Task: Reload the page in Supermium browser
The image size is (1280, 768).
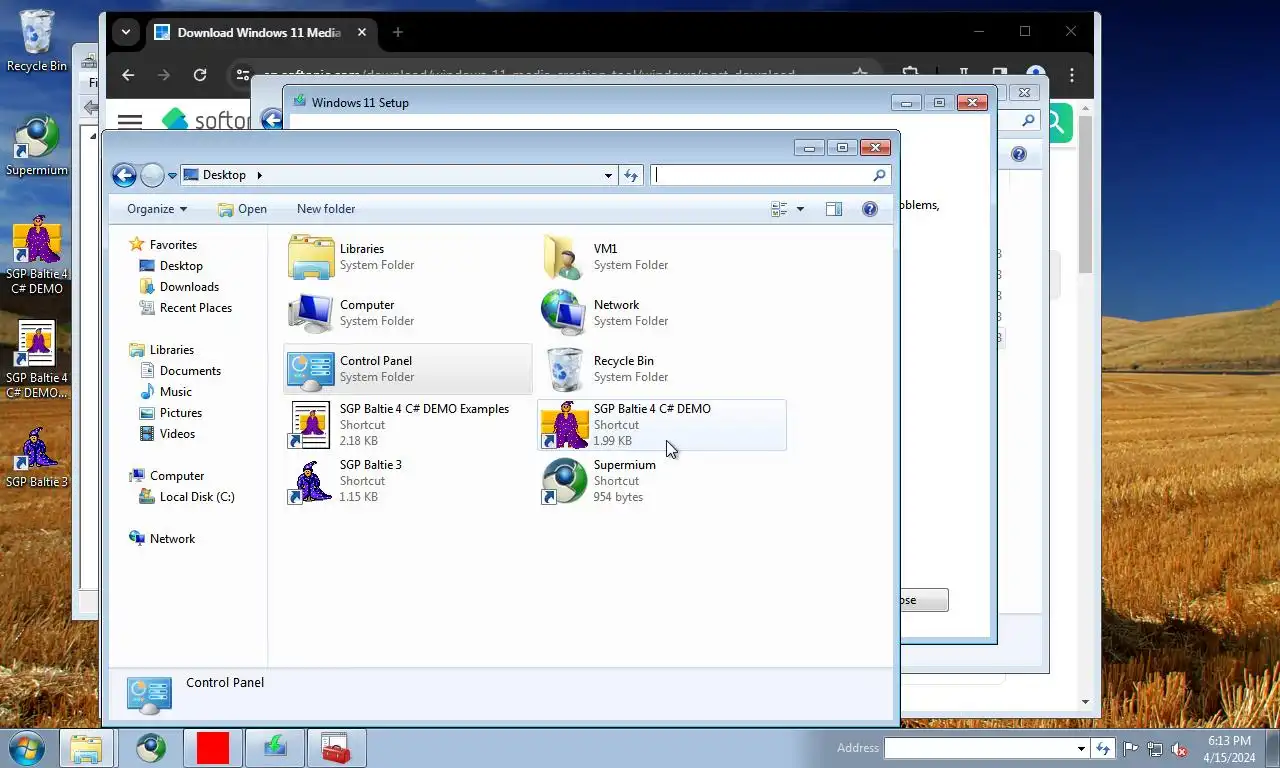Action: coord(200,75)
